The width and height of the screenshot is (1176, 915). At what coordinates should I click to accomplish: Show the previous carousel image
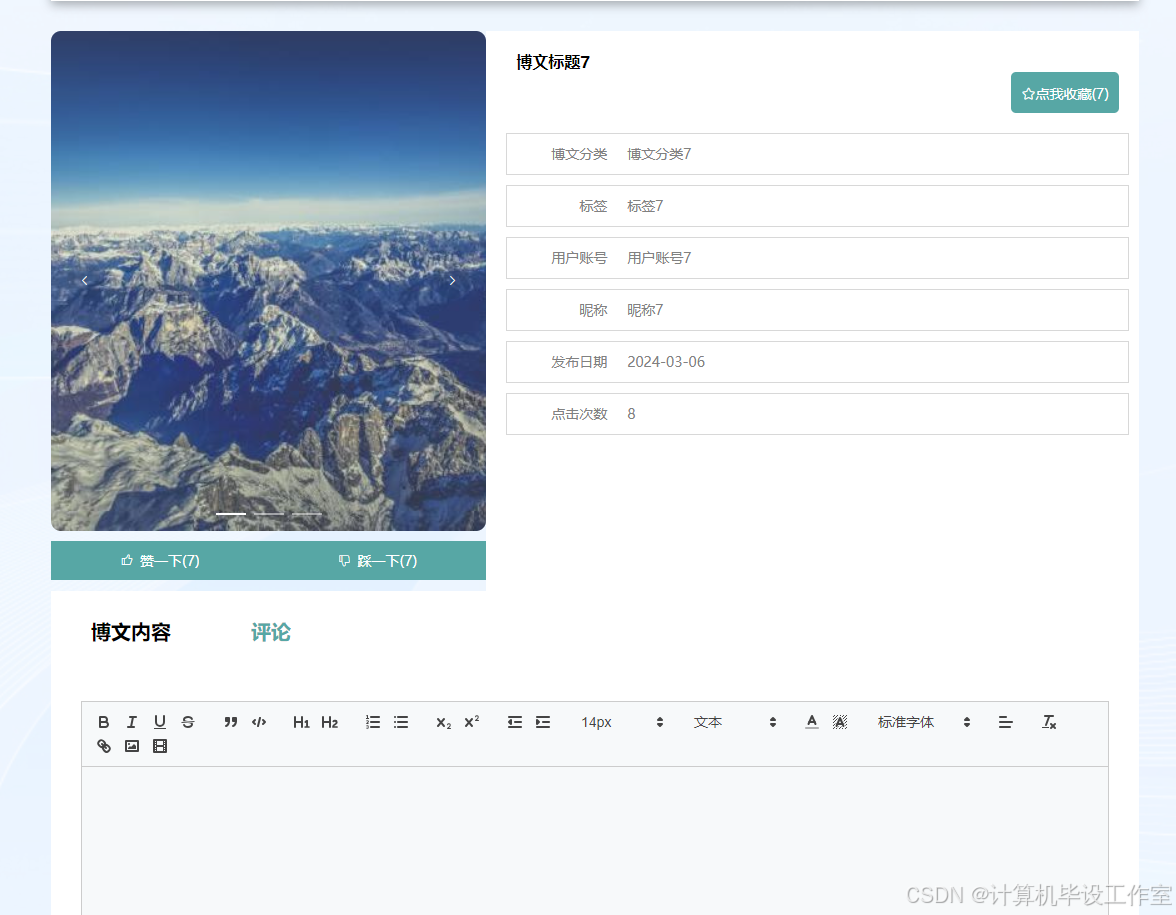(85, 280)
